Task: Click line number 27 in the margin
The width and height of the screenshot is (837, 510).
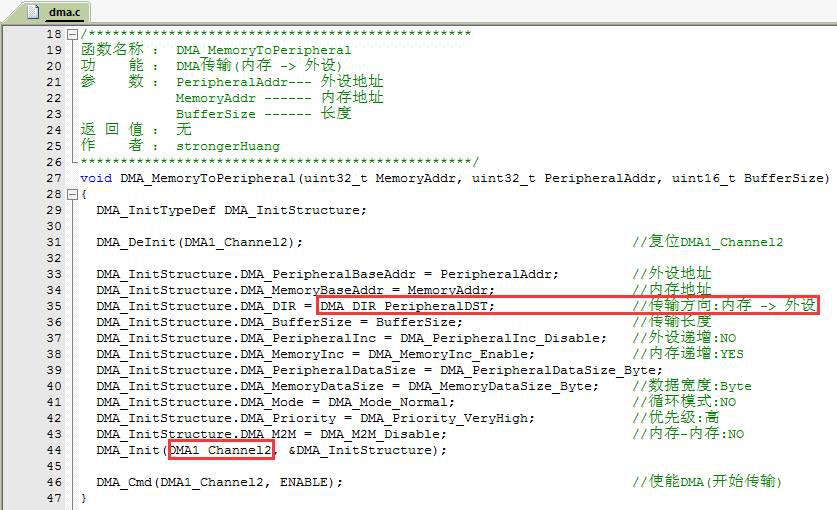Action: (54, 178)
